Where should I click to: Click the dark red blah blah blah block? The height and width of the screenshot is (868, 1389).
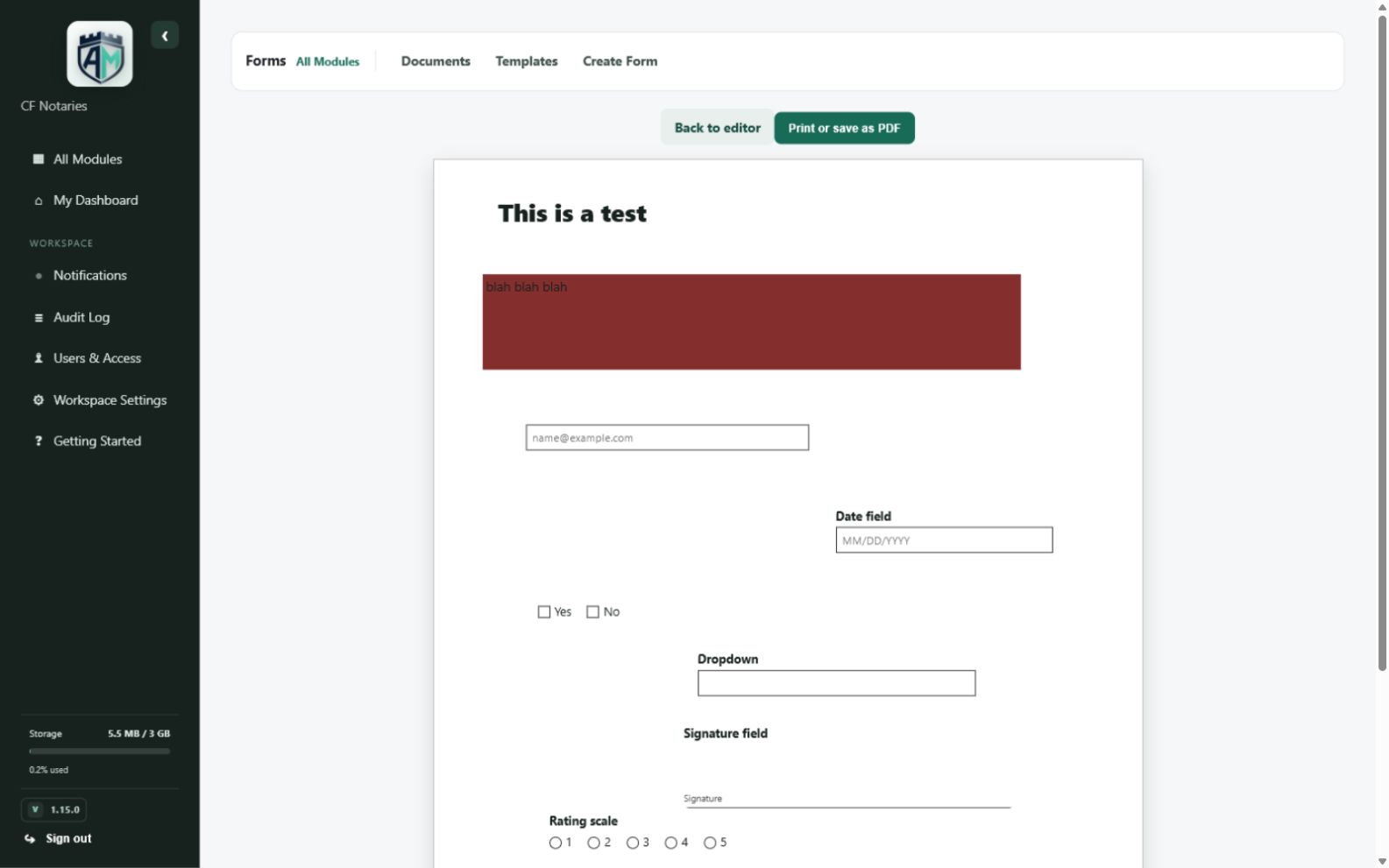click(x=751, y=322)
